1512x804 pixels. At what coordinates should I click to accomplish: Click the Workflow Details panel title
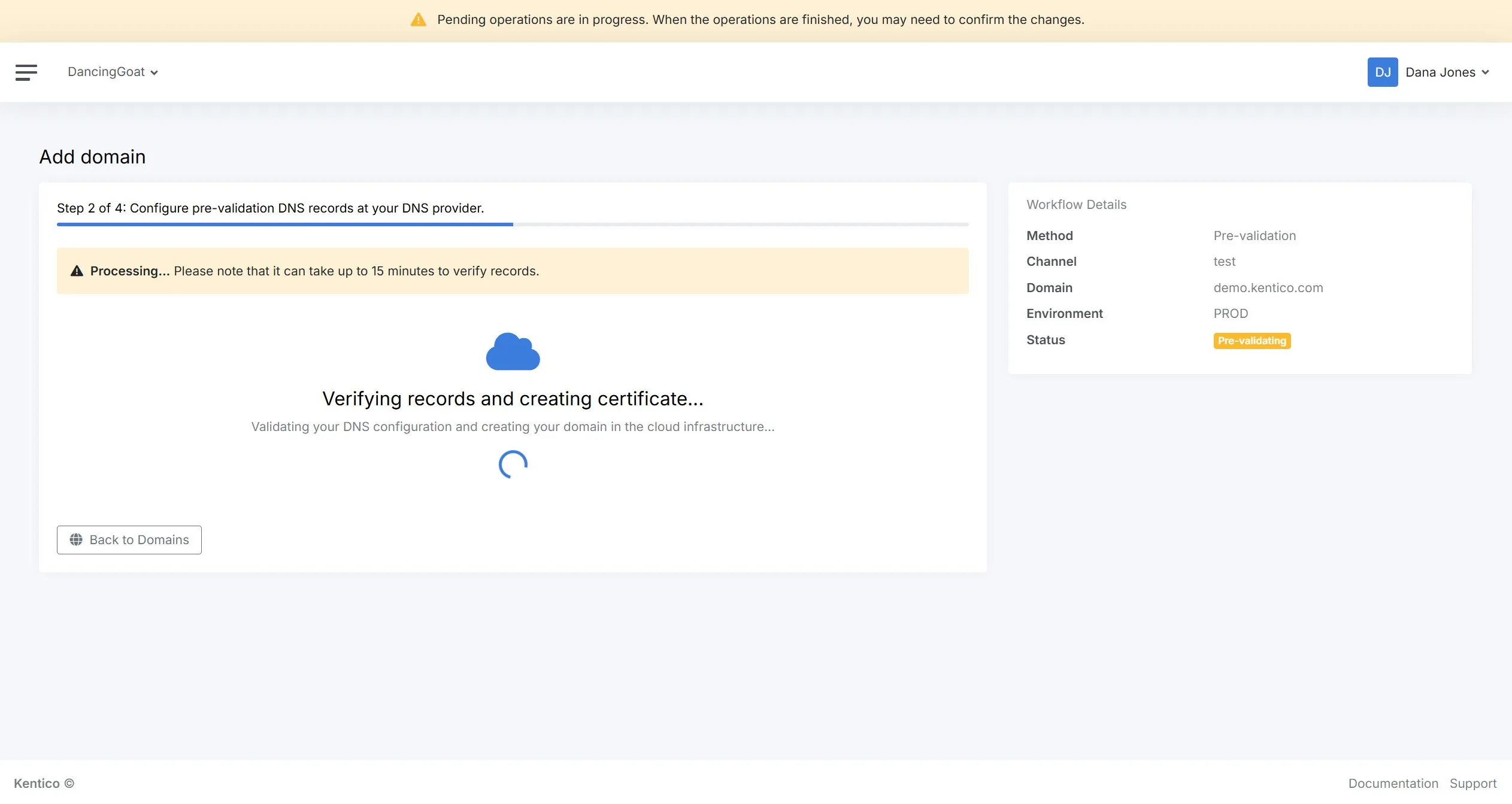point(1076,205)
